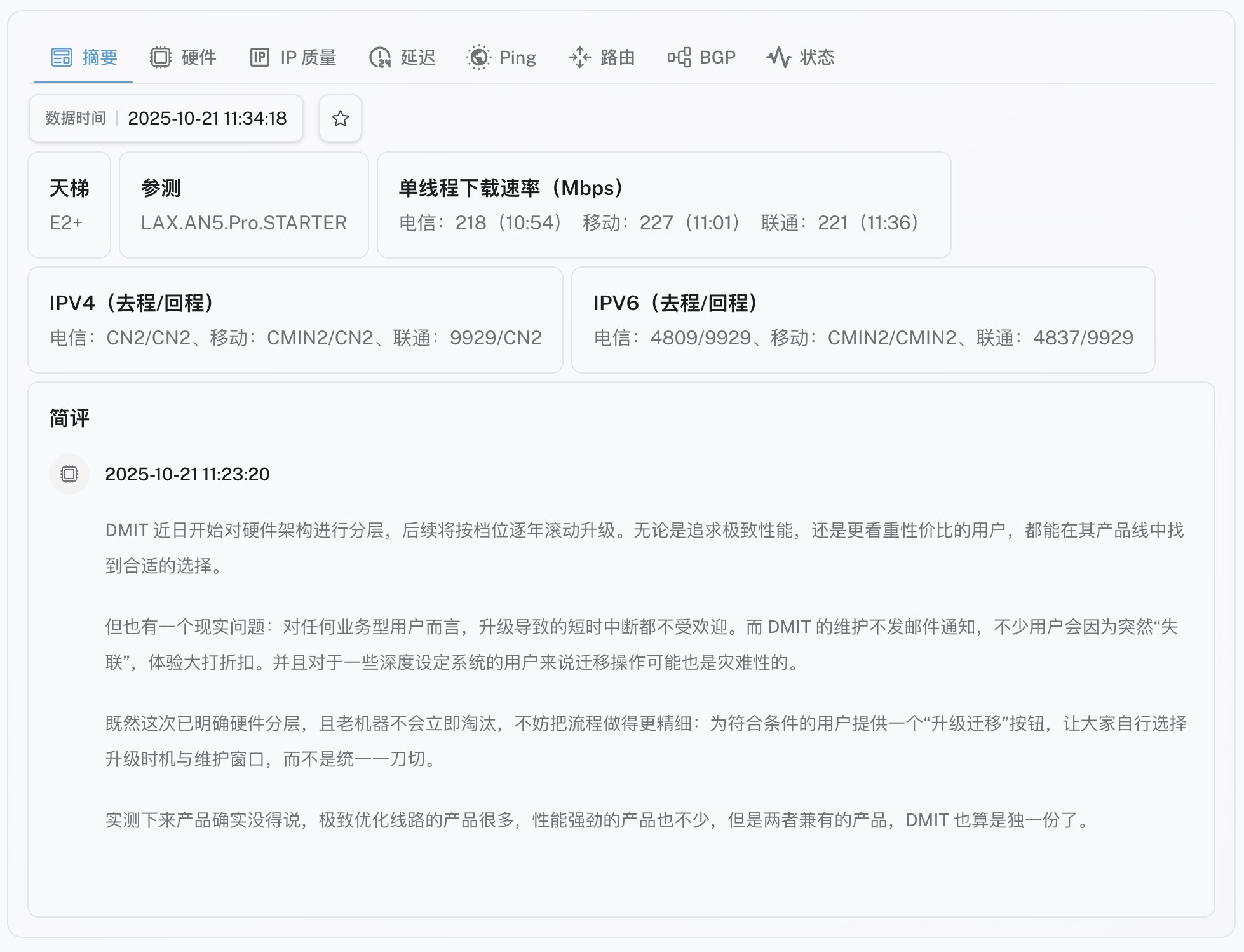Toggle the star favorite button
Viewport: 1244px width, 952px height.
click(x=341, y=118)
